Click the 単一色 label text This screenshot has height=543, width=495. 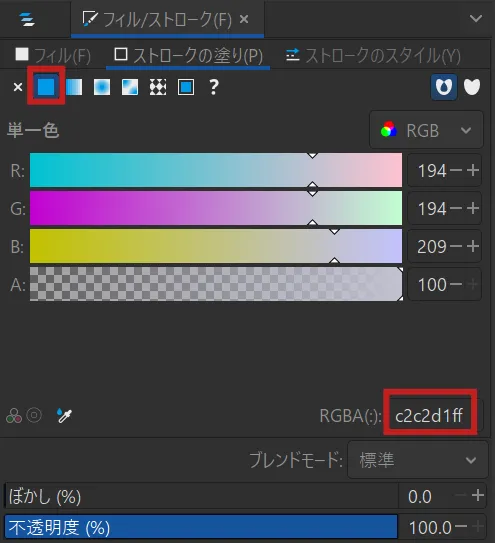33,131
